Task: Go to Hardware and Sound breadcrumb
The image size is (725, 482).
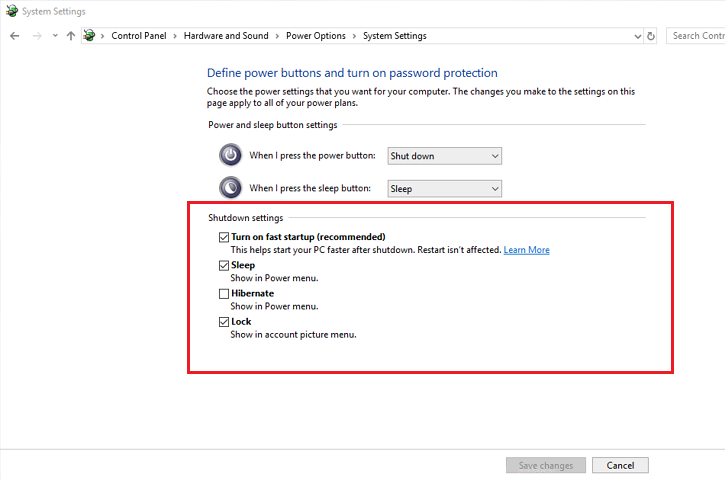Action: [226, 36]
